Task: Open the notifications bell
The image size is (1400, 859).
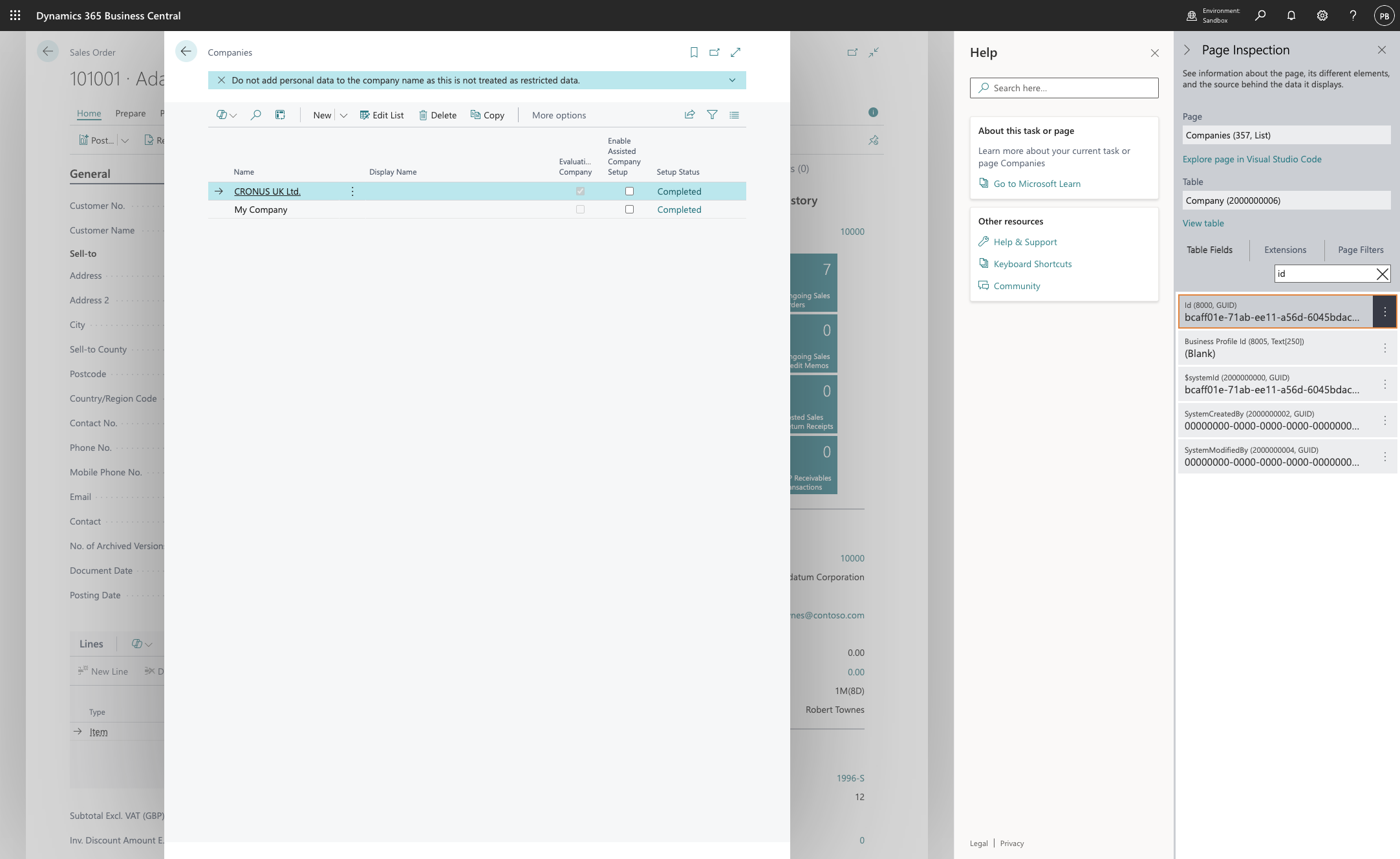Action: (1291, 16)
